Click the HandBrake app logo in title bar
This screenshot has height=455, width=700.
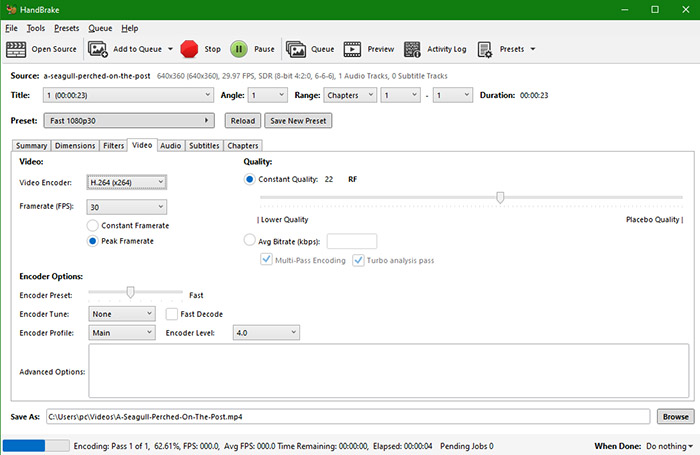click(11, 9)
